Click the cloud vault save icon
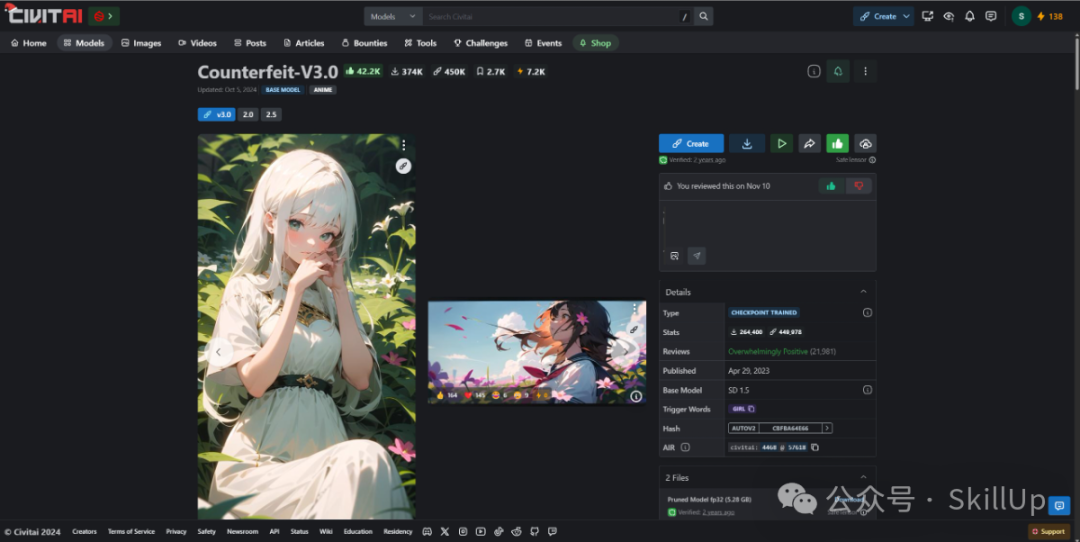1080x542 pixels. tap(865, 143)
